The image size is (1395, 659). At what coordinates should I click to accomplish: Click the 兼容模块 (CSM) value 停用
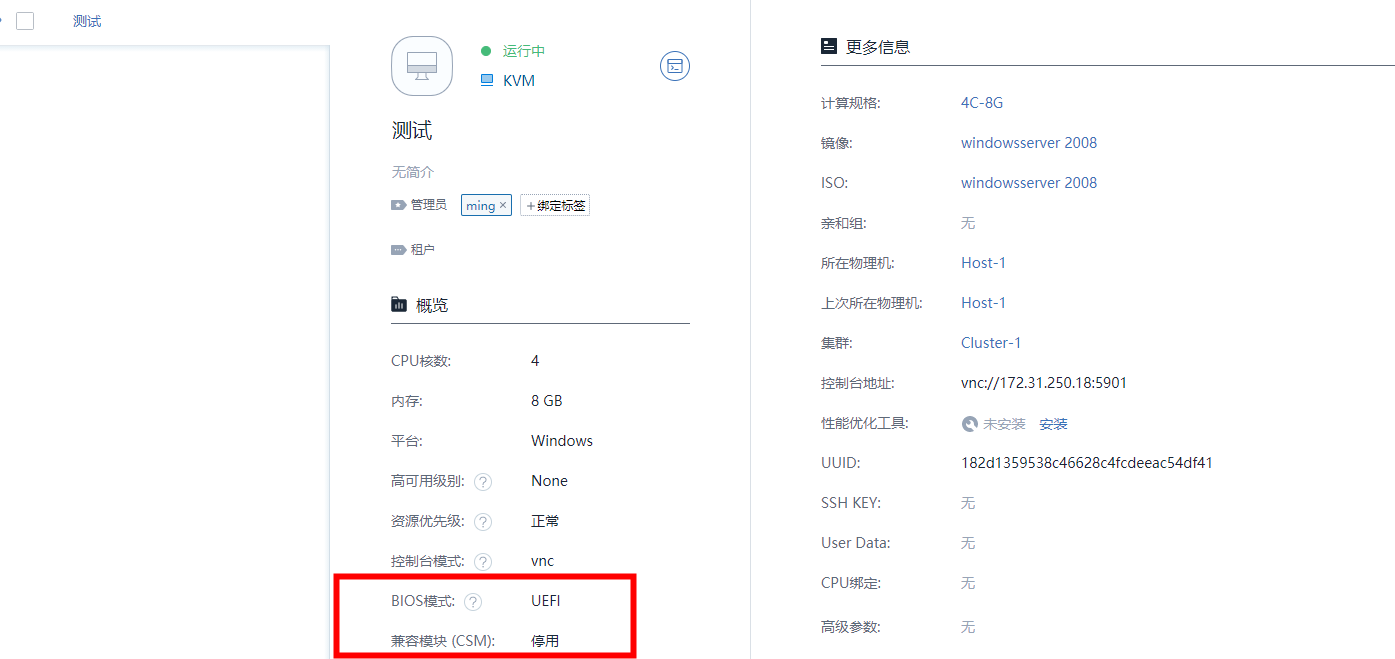pyautogui.click(x=545, y=641)
